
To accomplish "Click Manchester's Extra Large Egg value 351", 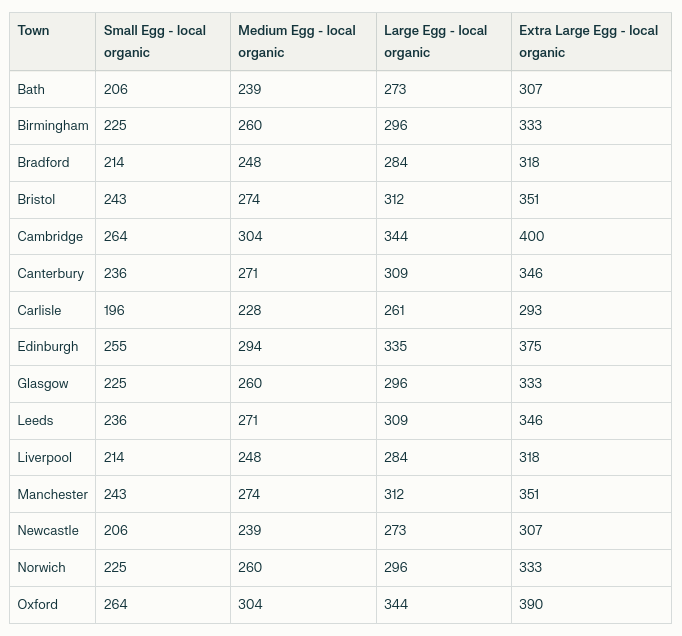I will [530, 494].
